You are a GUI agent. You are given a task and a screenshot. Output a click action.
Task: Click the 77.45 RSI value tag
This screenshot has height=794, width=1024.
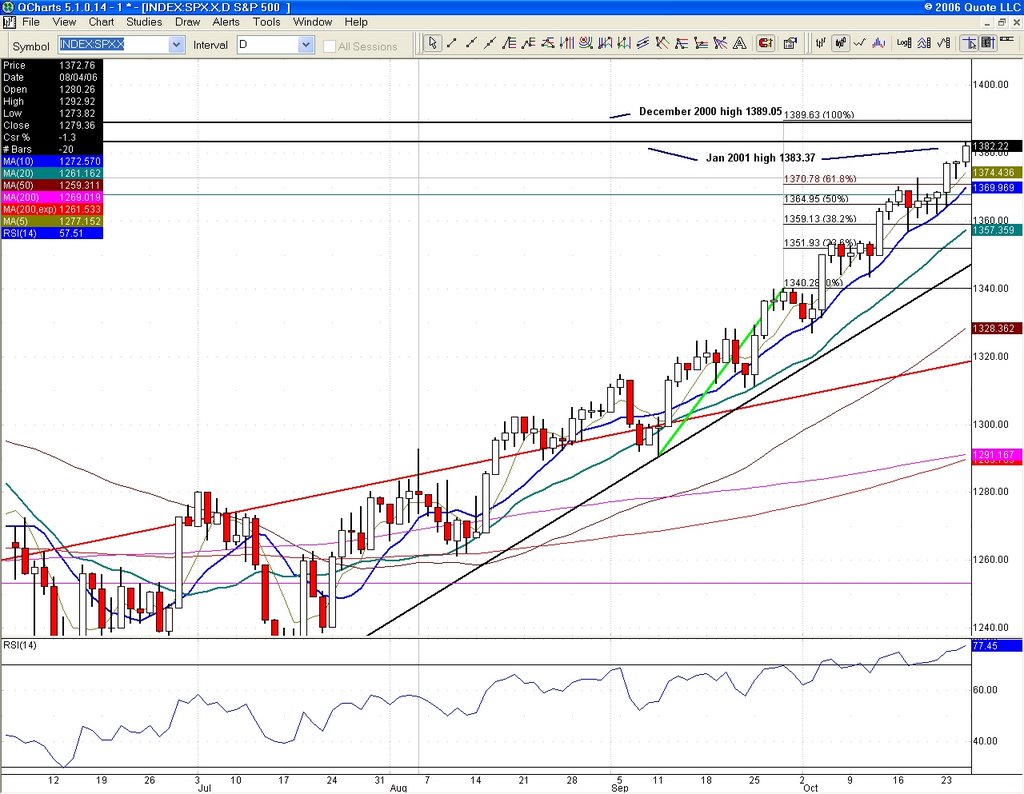[997, 646]
